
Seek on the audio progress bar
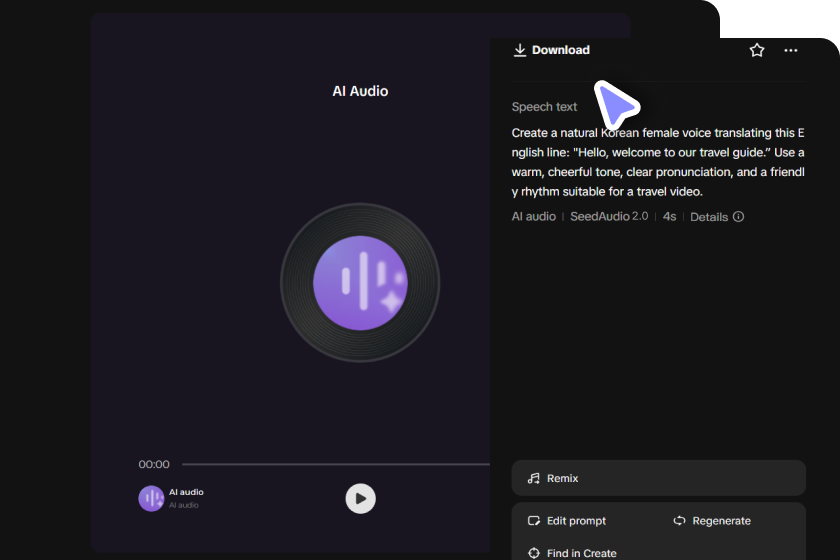(x=336, y=464)
